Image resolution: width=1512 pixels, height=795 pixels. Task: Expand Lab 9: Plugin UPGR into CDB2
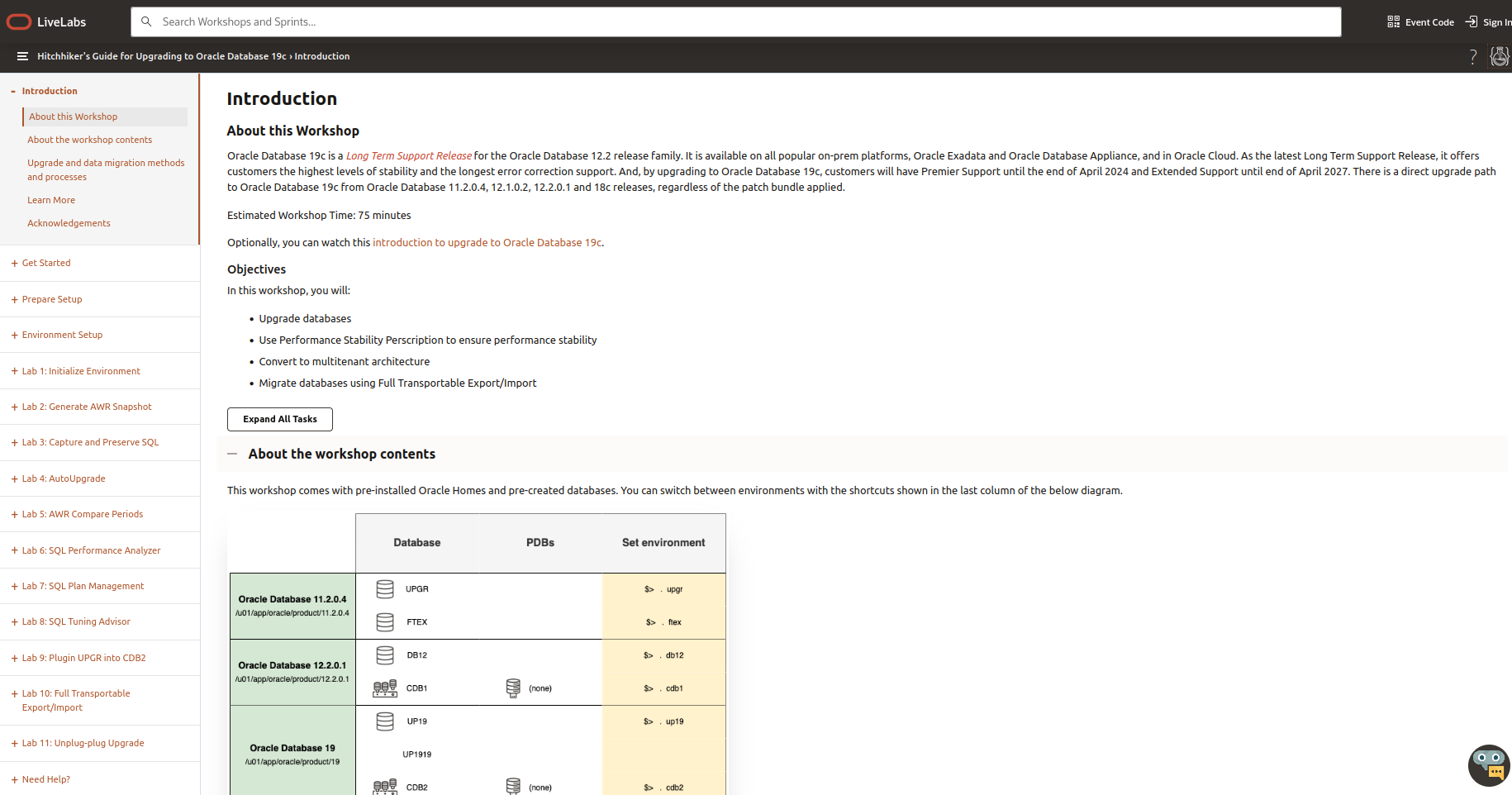point(15,659)
